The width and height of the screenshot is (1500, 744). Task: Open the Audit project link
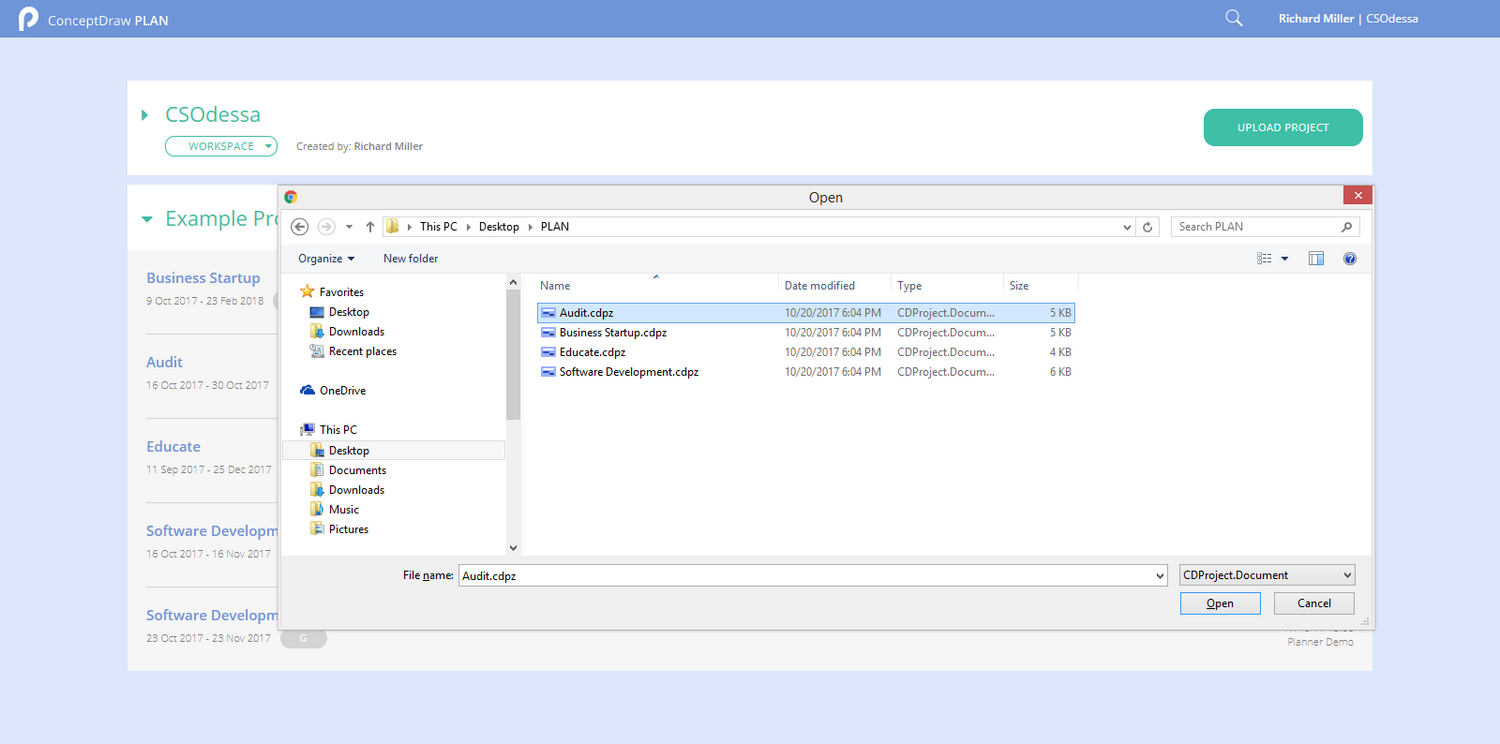[165, 362]
